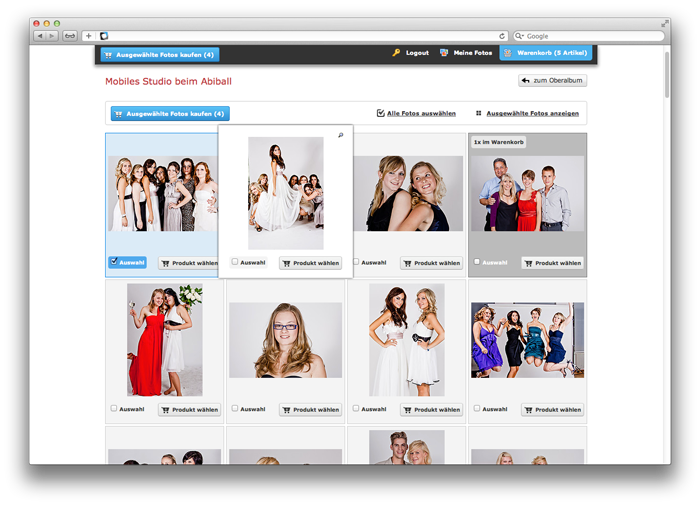Check Auswahl under the jumping girls photo
The width and height of the screenshot is (700, 505).
click(x=477, y=408)
